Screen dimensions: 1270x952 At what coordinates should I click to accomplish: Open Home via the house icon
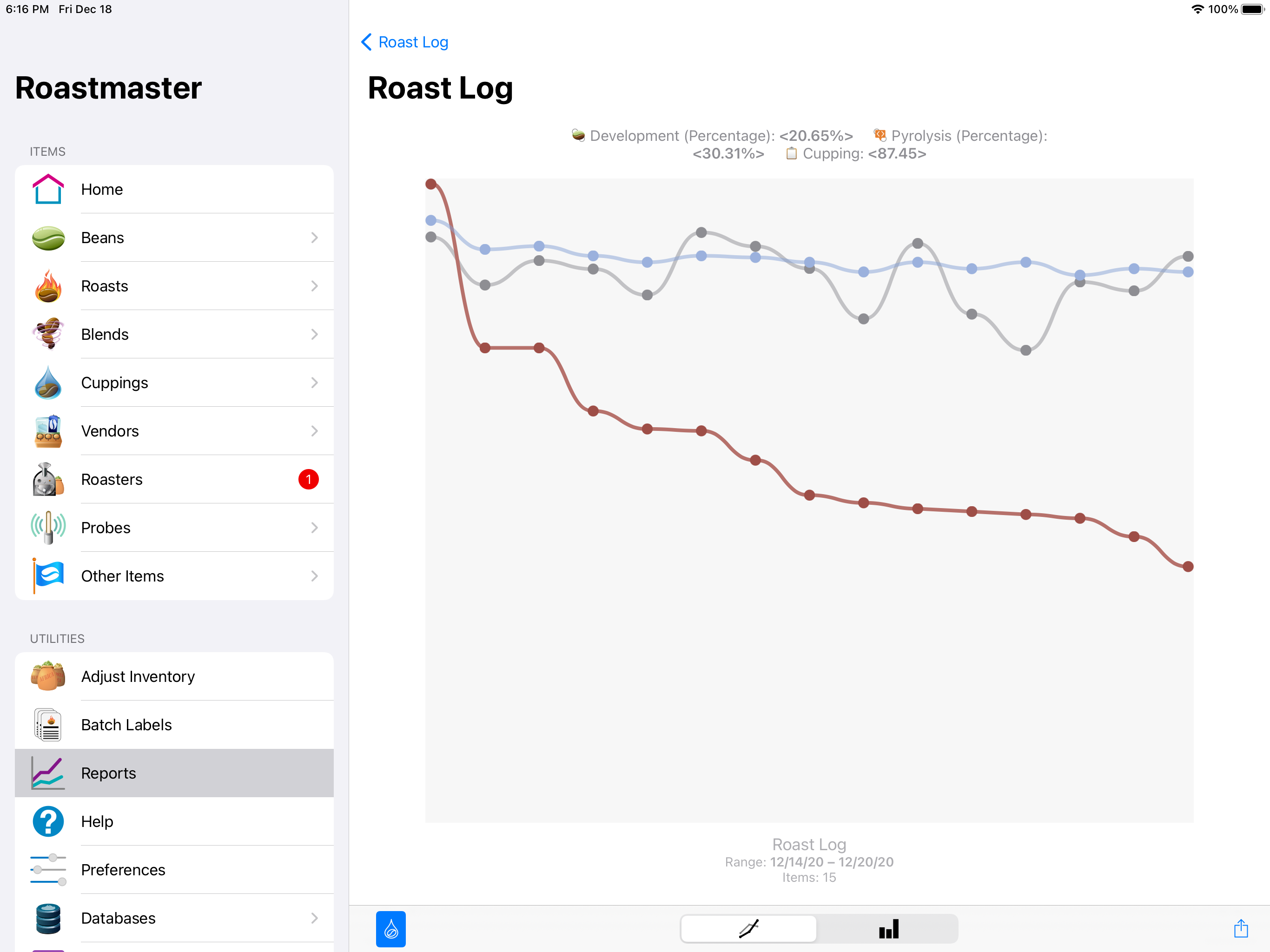(48, 190)
